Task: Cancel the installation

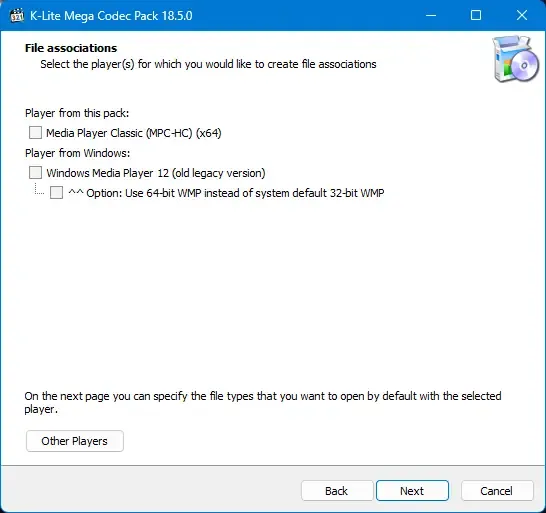Action: [497, 491]
